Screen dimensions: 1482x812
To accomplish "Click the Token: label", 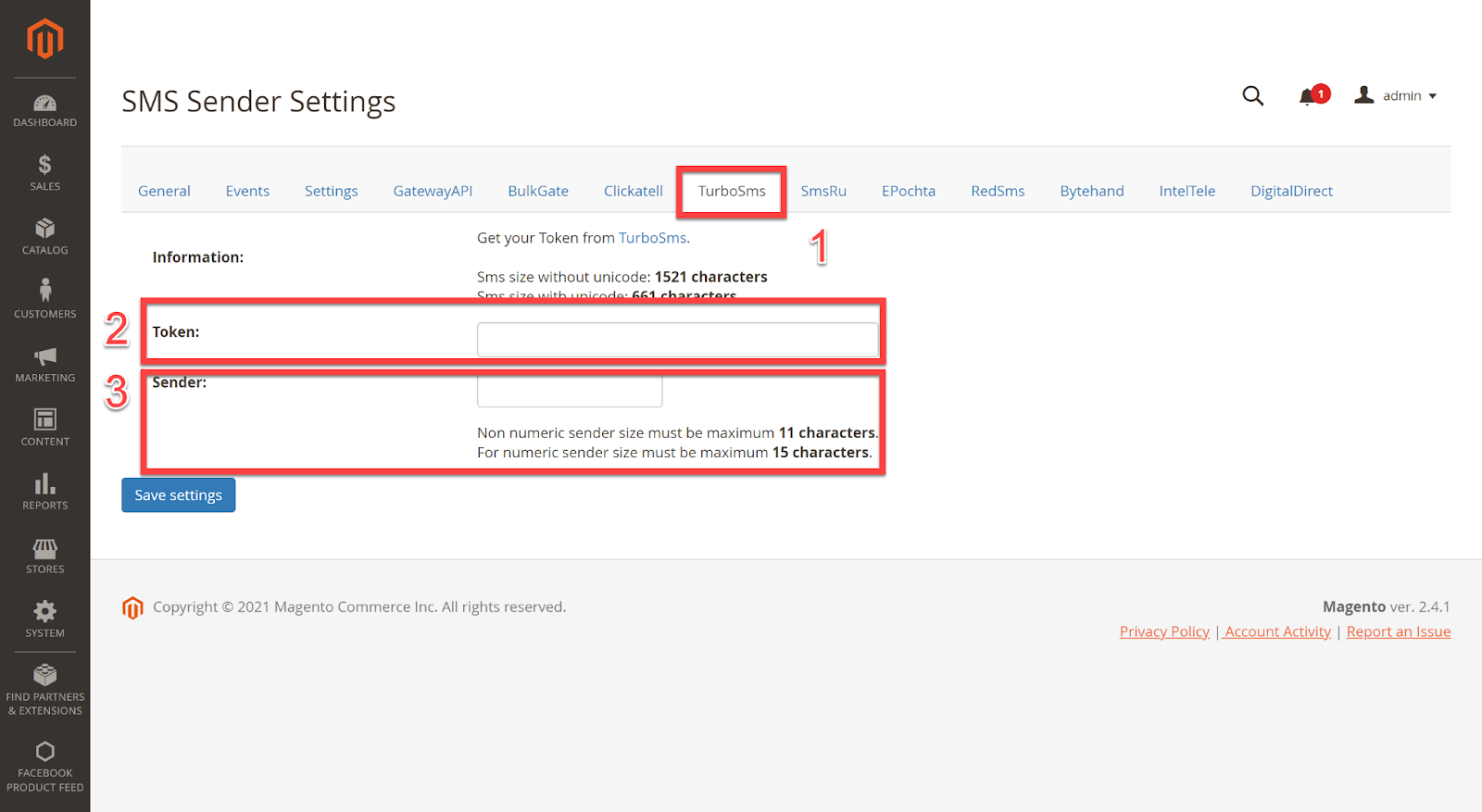I will click(176, 331).
